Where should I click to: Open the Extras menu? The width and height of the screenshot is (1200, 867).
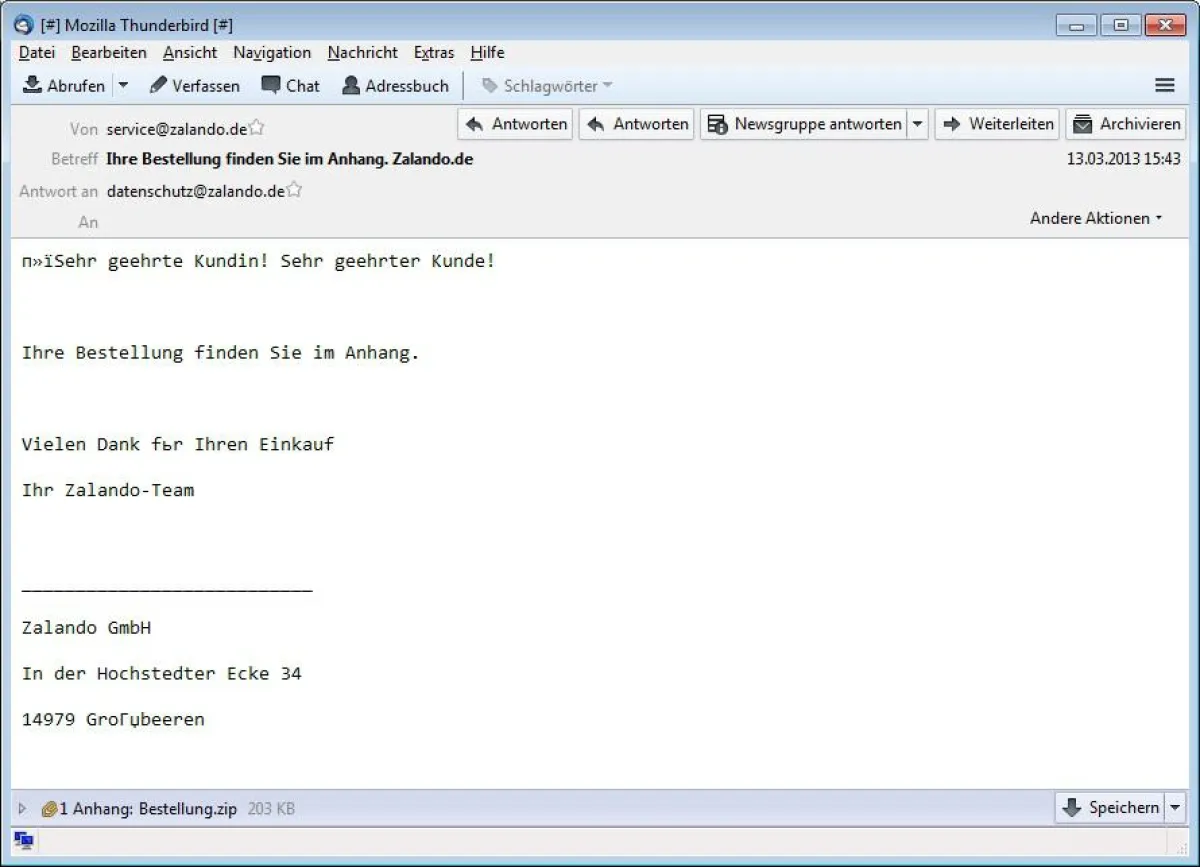433,52
